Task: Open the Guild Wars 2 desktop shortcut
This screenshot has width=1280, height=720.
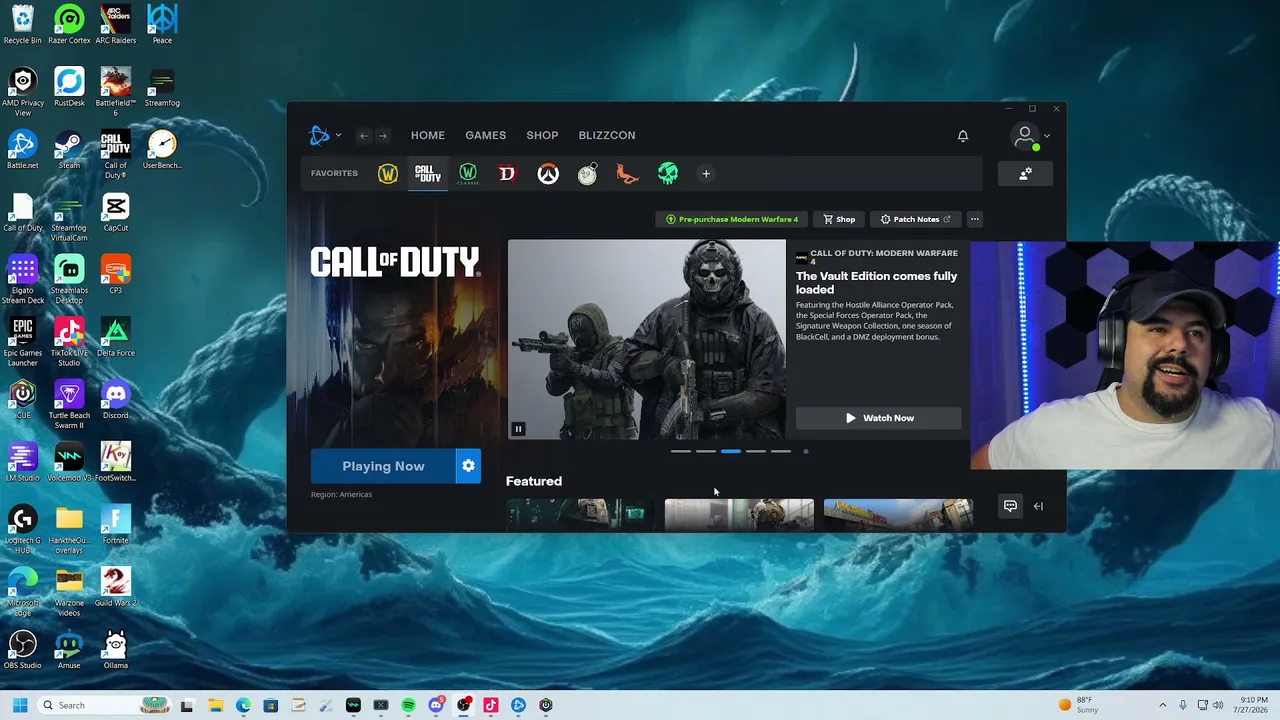Action: [x=115, y=587]
